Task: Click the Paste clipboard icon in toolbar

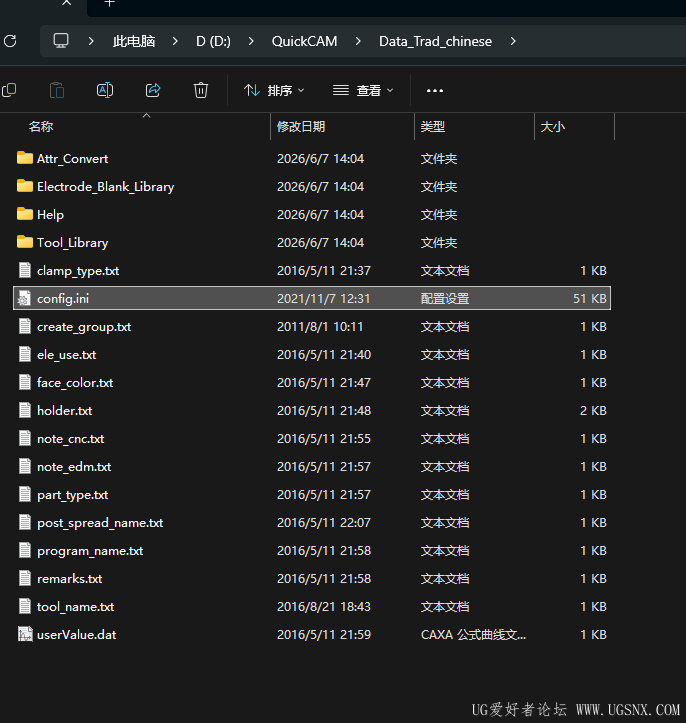Action: coord(57,90)
